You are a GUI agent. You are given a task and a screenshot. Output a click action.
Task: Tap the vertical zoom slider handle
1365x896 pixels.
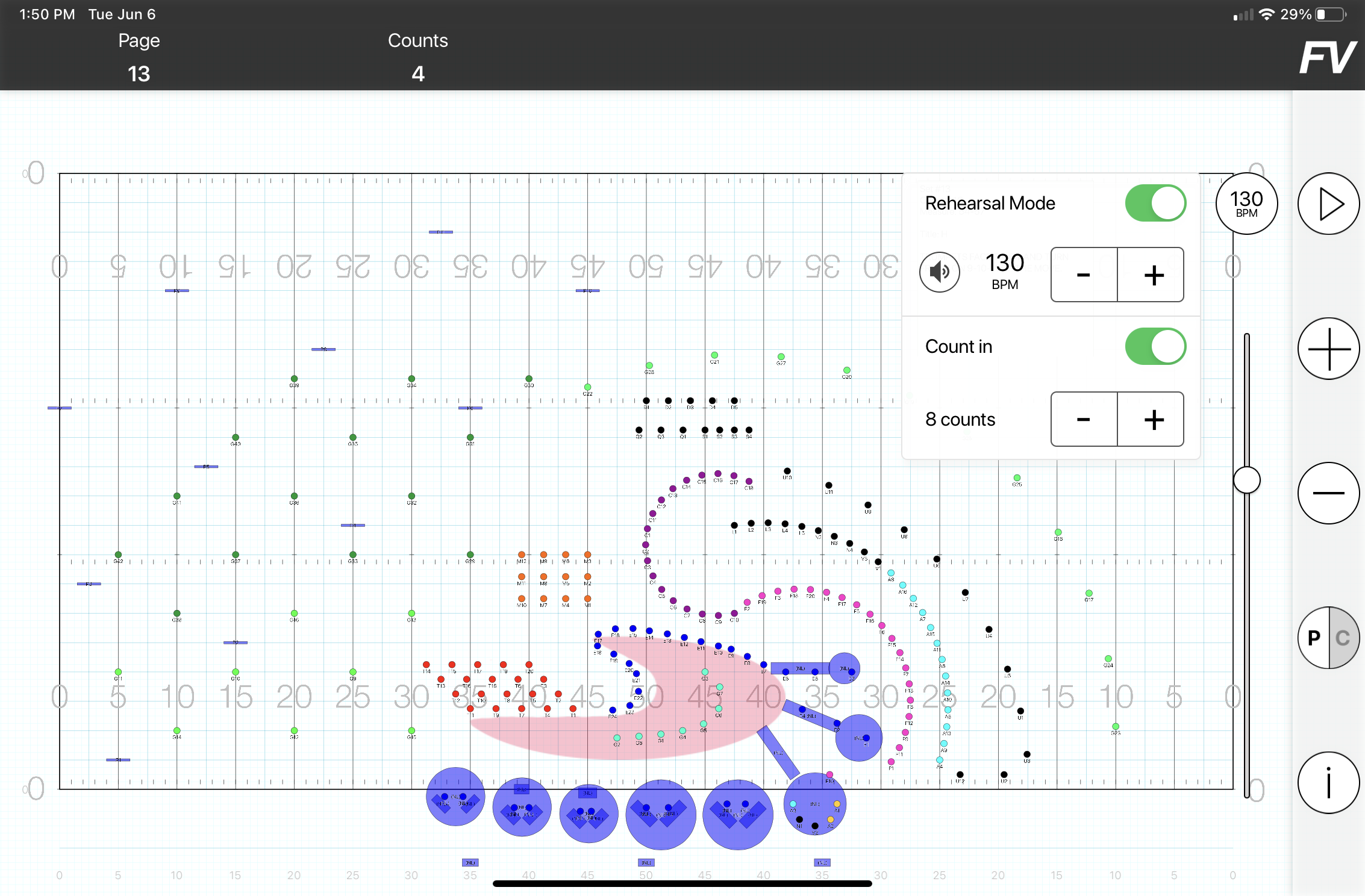1246,480
